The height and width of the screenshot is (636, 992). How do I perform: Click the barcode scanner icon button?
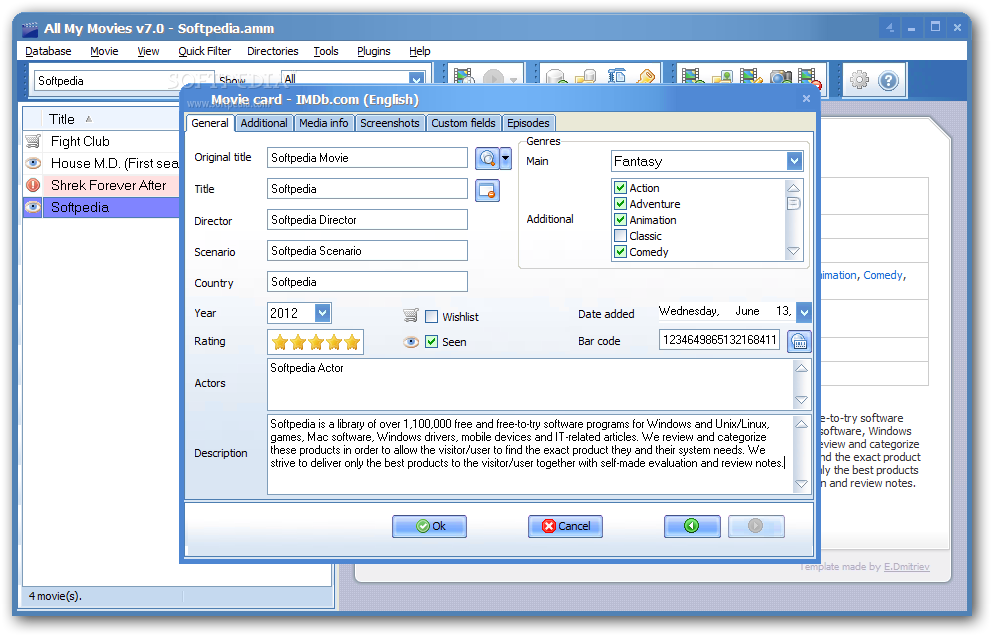coord(799,342)
